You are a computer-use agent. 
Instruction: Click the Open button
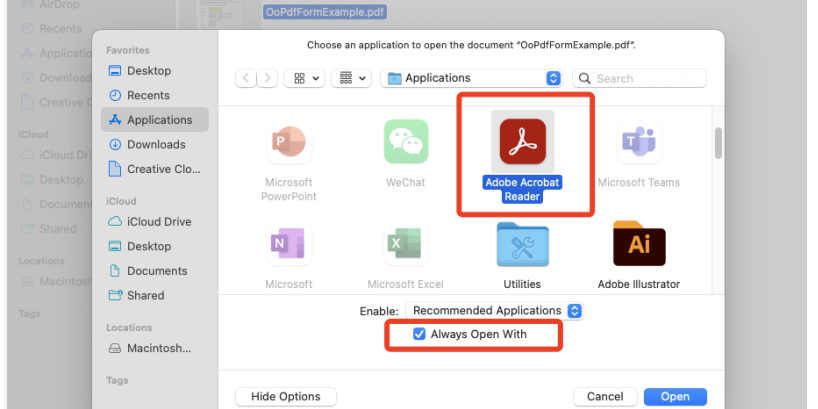coord(675,397)
